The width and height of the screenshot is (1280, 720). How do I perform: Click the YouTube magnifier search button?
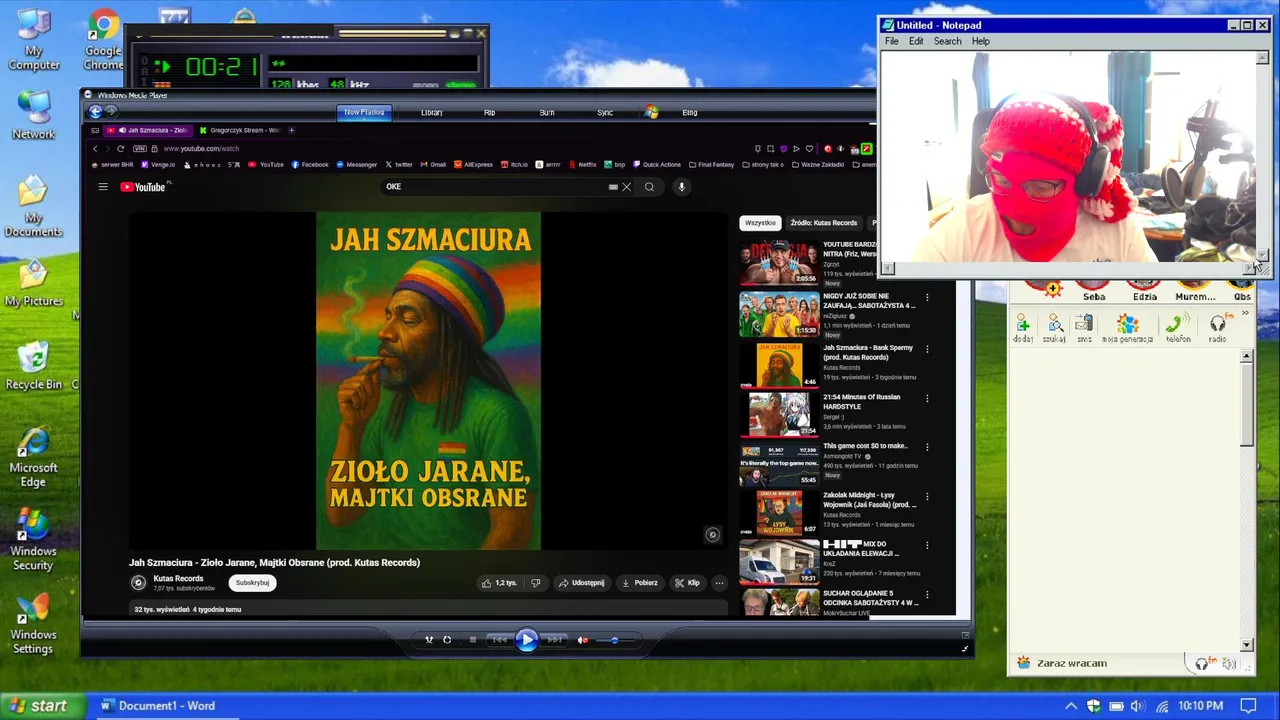649,187
